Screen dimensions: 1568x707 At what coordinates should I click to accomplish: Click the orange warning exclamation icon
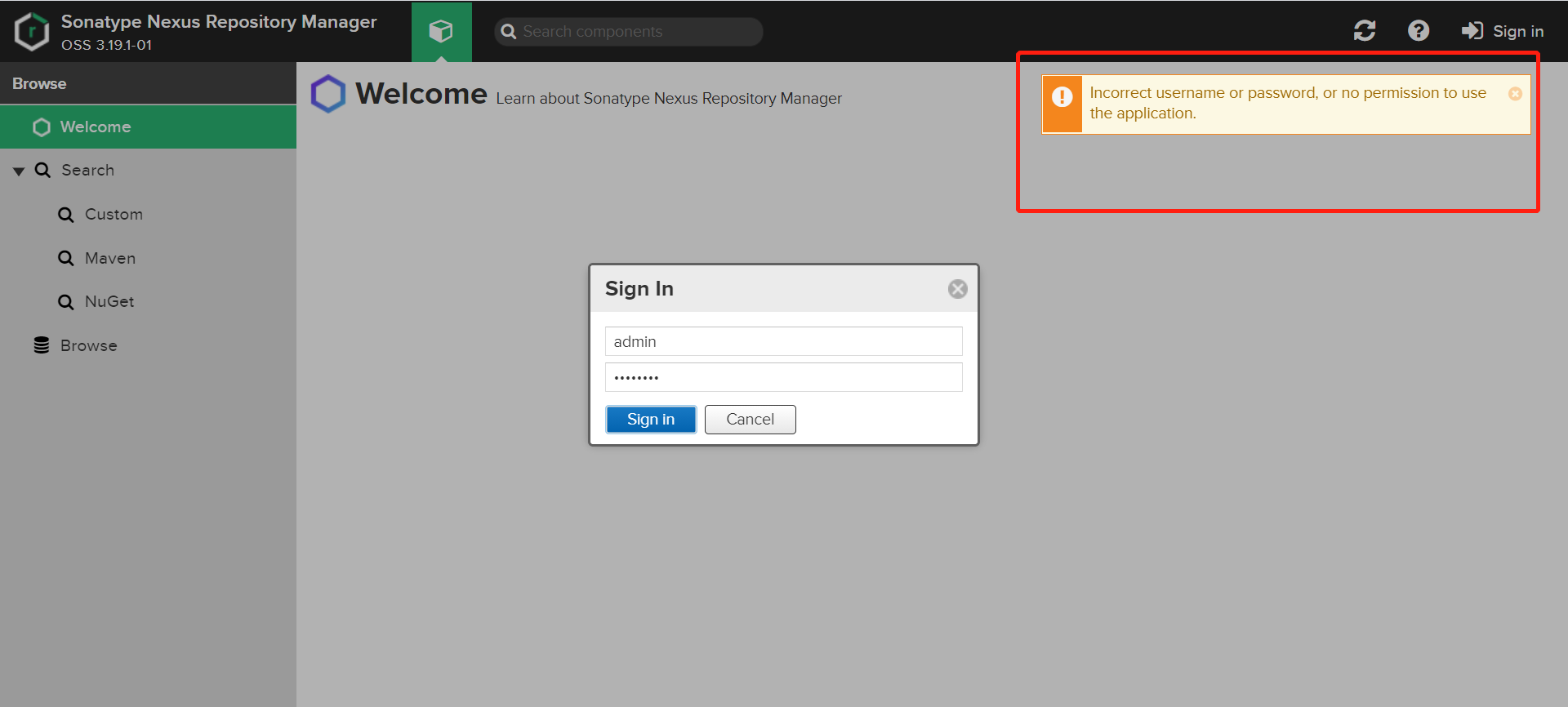click(x=1062, y=97)
